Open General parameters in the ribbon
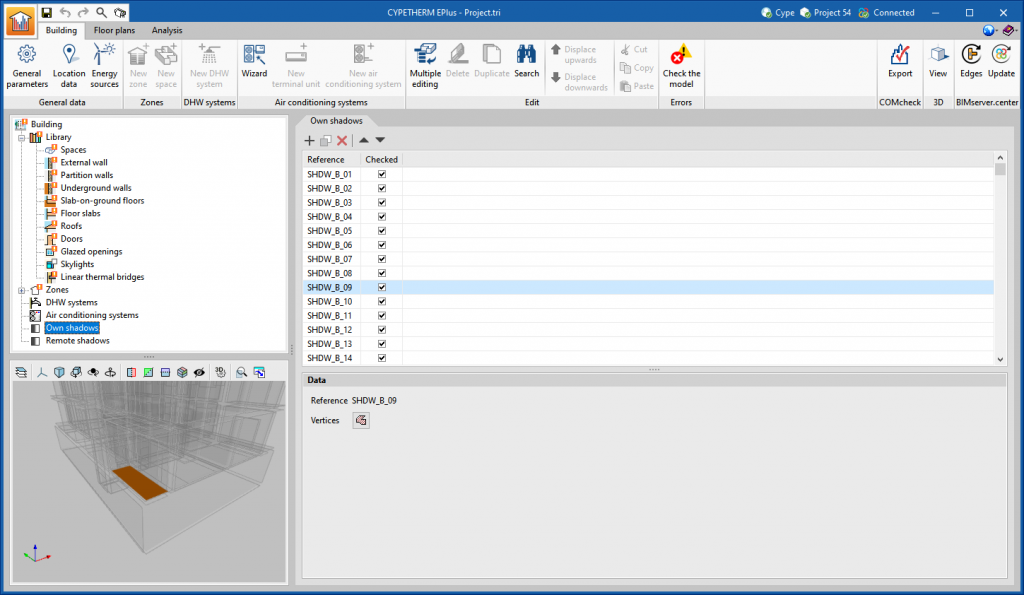The height and width of the screenshot is (595, 1024). 27,65
